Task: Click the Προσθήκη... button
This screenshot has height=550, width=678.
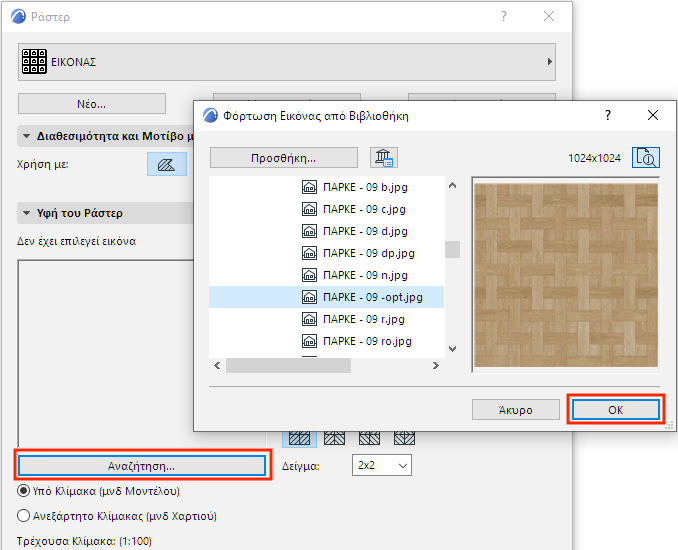Action: tap(284, 158)
